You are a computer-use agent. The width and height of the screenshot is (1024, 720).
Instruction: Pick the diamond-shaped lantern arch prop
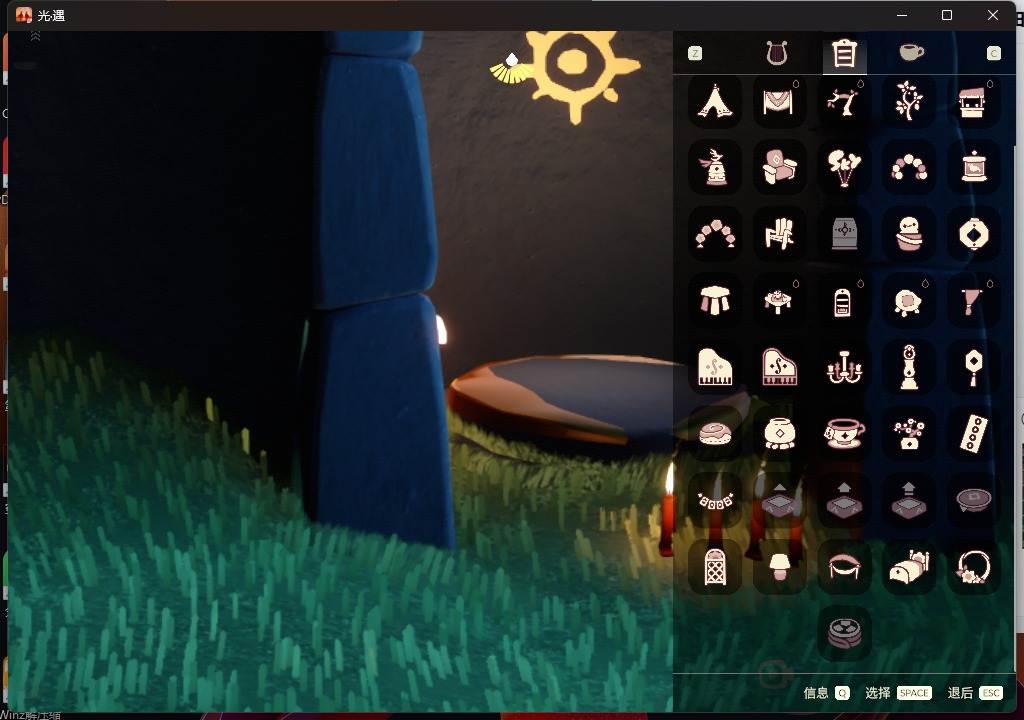tap(714, 234)
